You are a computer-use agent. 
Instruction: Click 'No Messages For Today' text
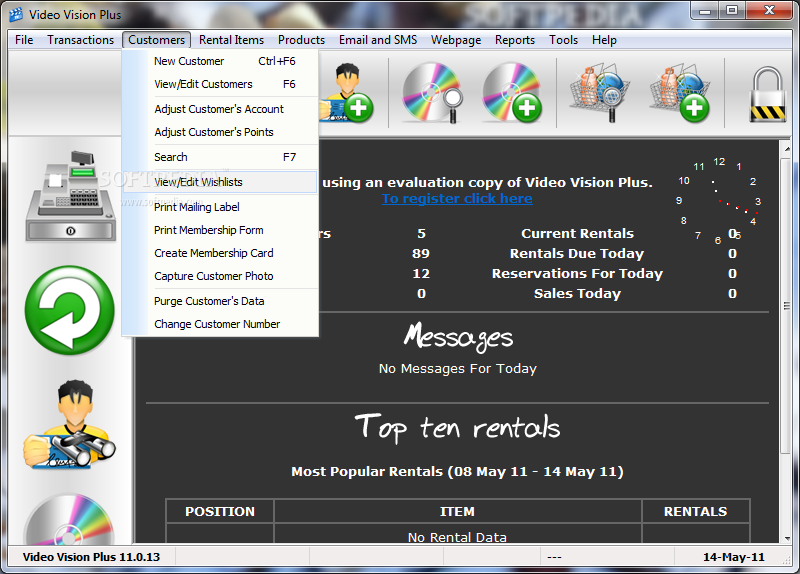coord(458,368)
